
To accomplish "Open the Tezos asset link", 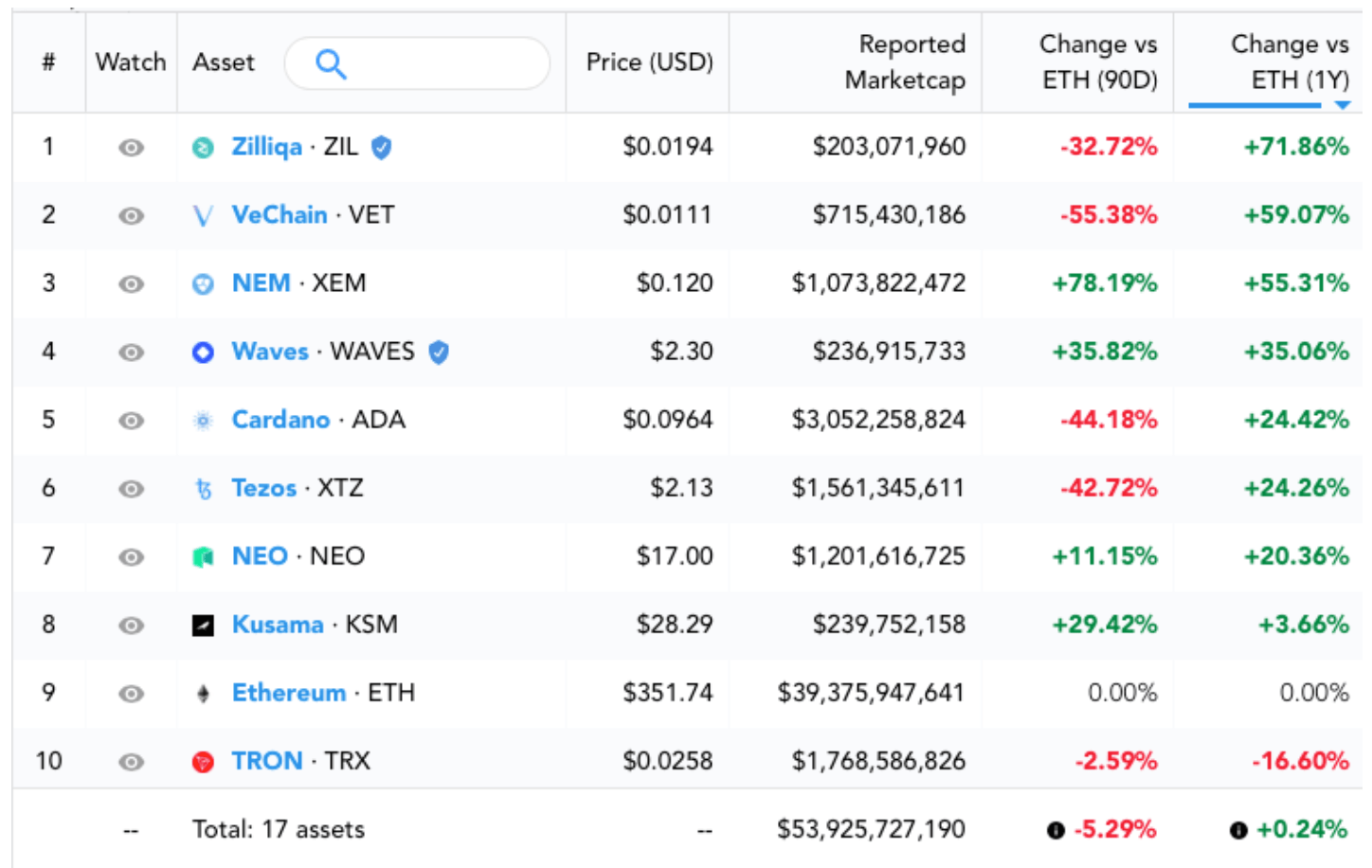I will 264,488.
